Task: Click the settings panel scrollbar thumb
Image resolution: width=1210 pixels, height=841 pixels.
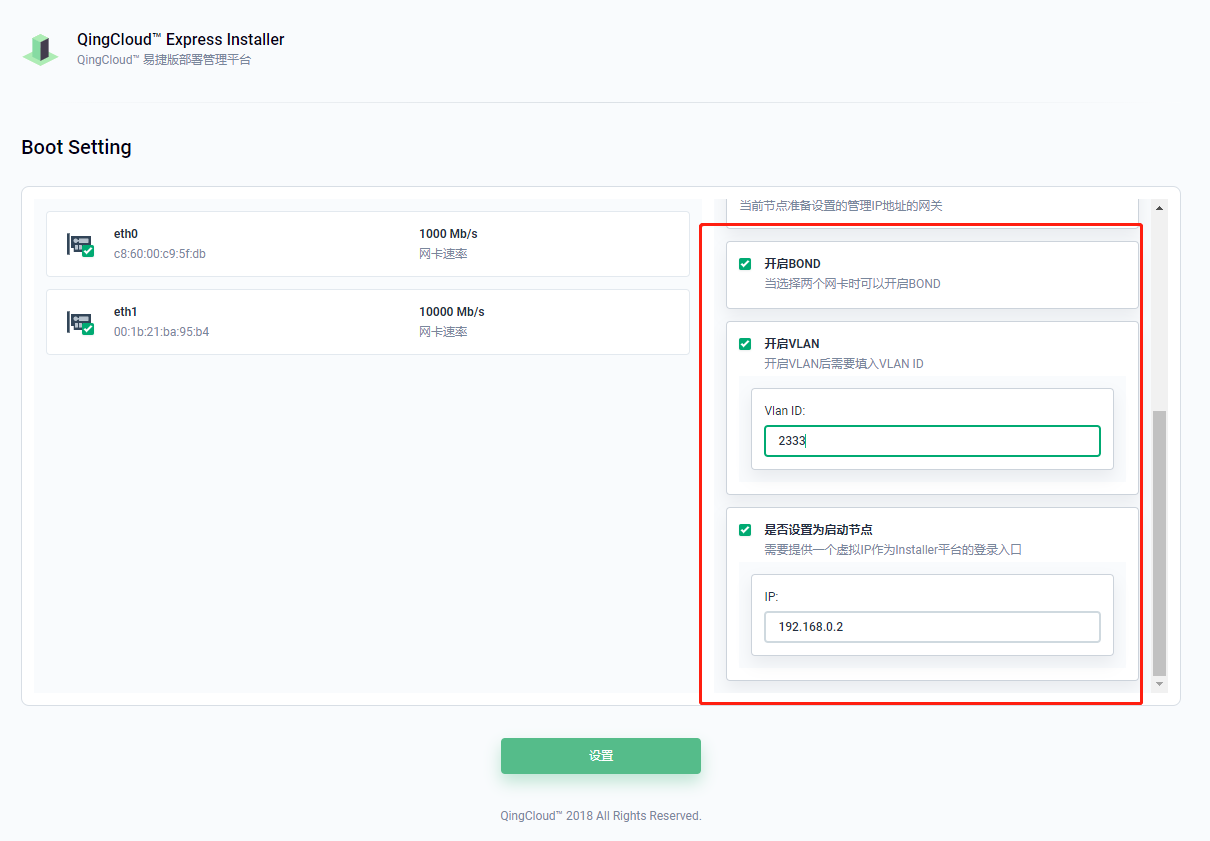Action: click(1160, 540)
